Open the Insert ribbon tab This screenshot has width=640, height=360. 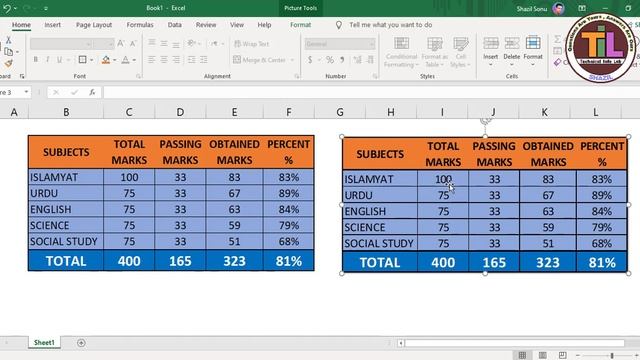click(x=53, y=25)
